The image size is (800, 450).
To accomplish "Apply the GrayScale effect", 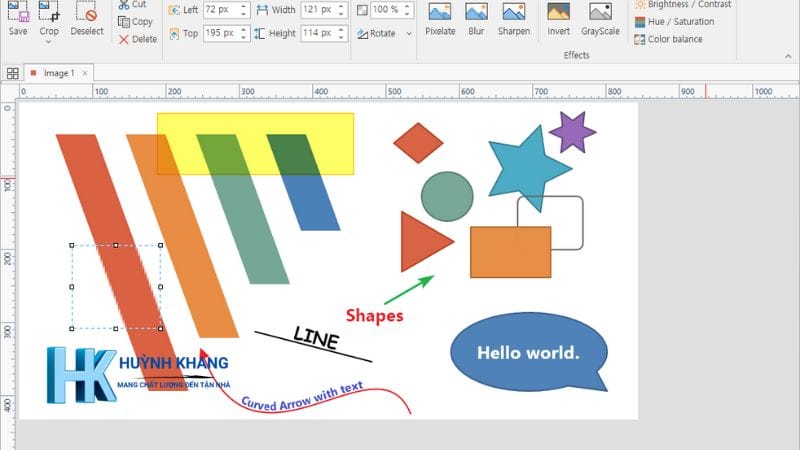I will click(600, 18).
